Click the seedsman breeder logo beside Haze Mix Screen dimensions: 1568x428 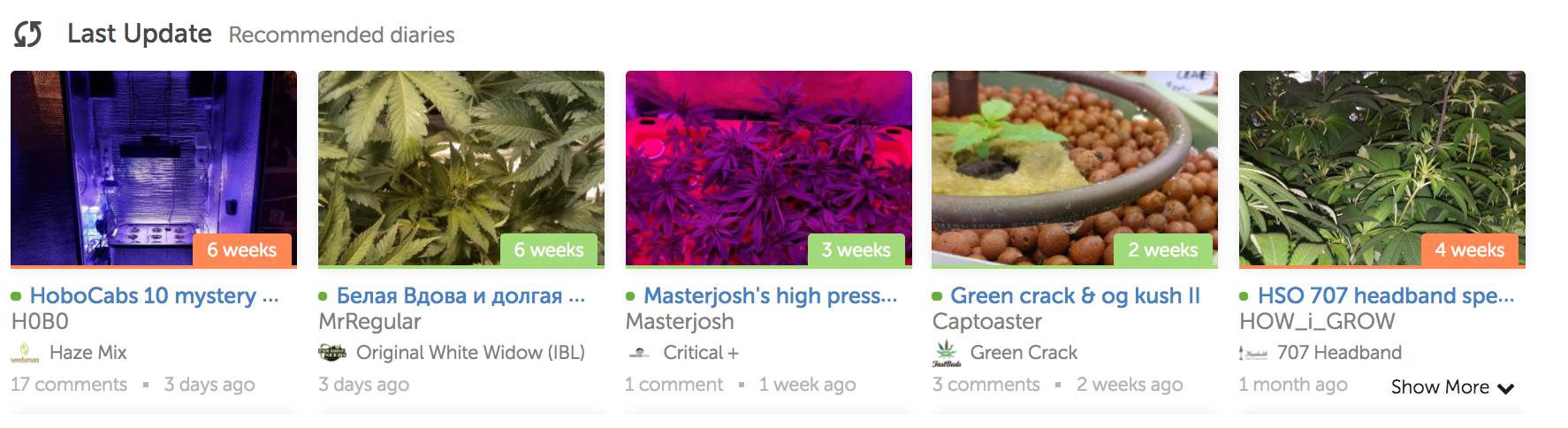(25, 354)
